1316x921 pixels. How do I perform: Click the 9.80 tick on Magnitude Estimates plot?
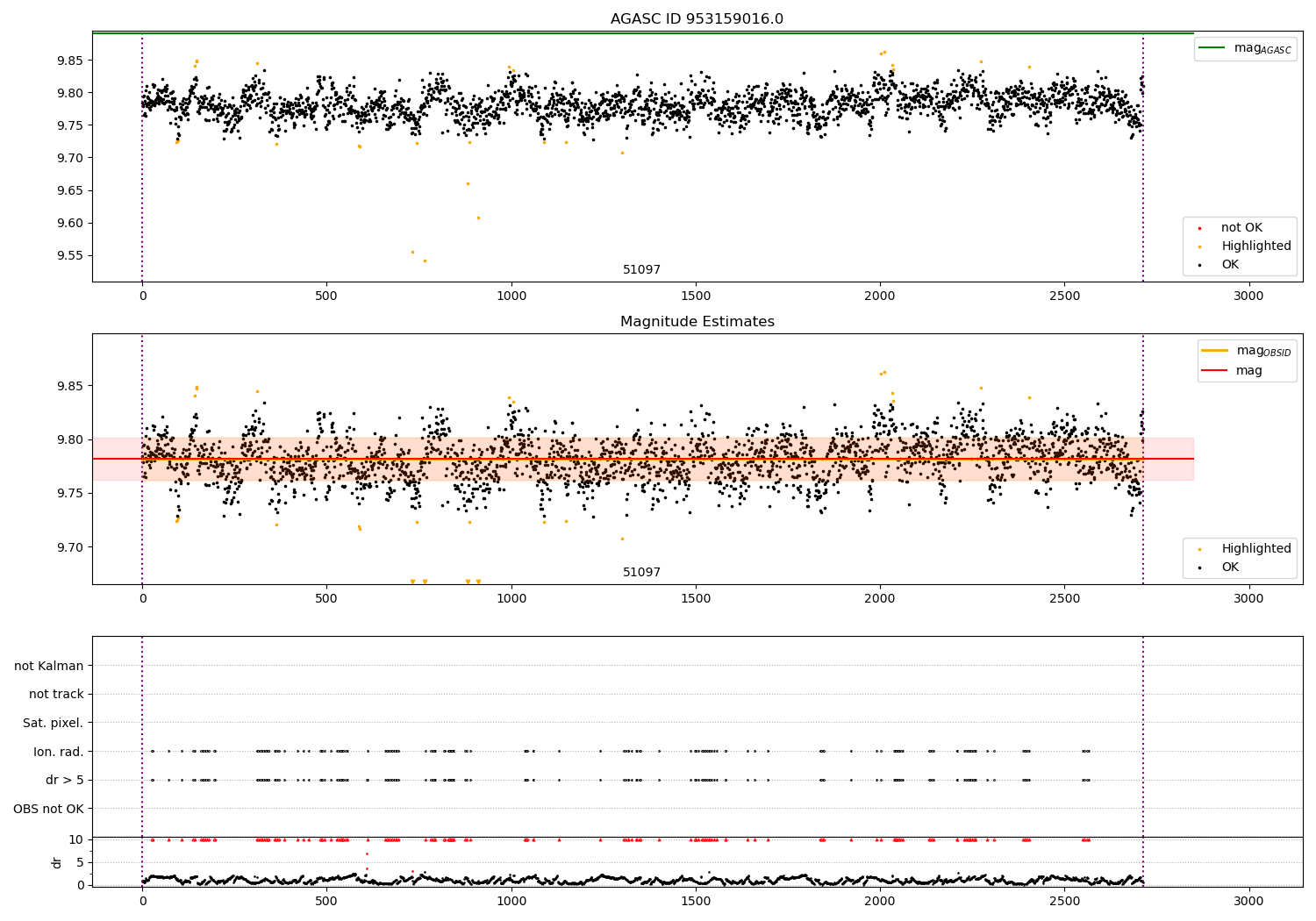pyautogui.click(x=69, y=439)
